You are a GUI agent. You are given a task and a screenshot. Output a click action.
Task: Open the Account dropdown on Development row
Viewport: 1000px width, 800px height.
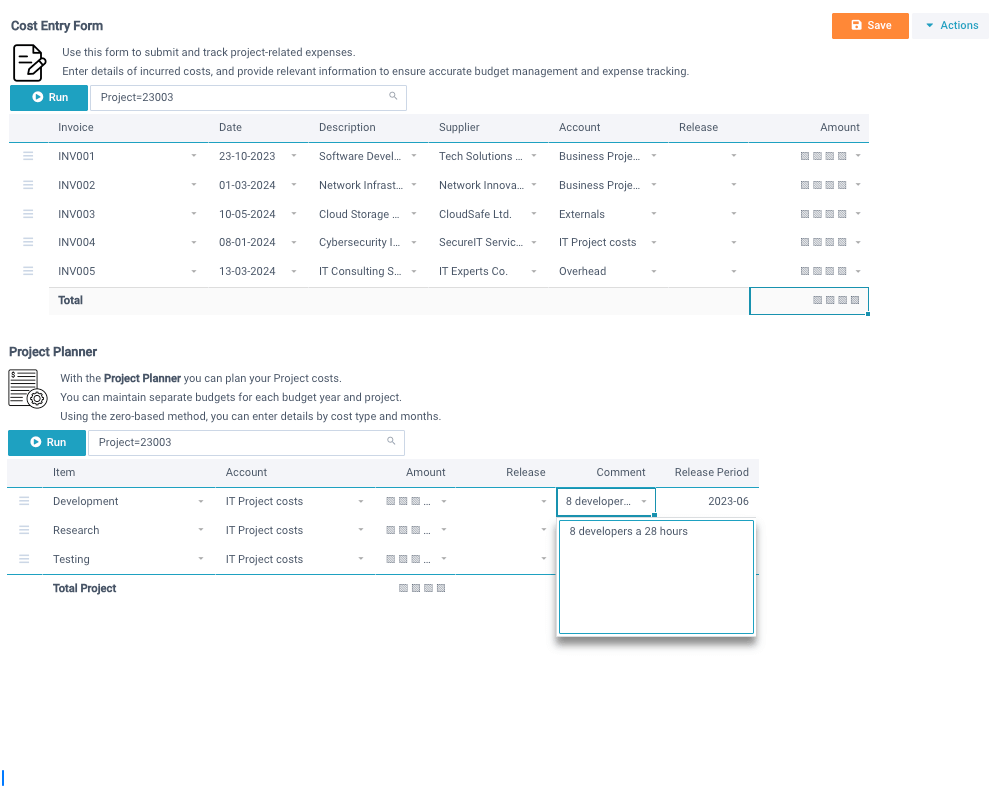[x=362, y=500]
